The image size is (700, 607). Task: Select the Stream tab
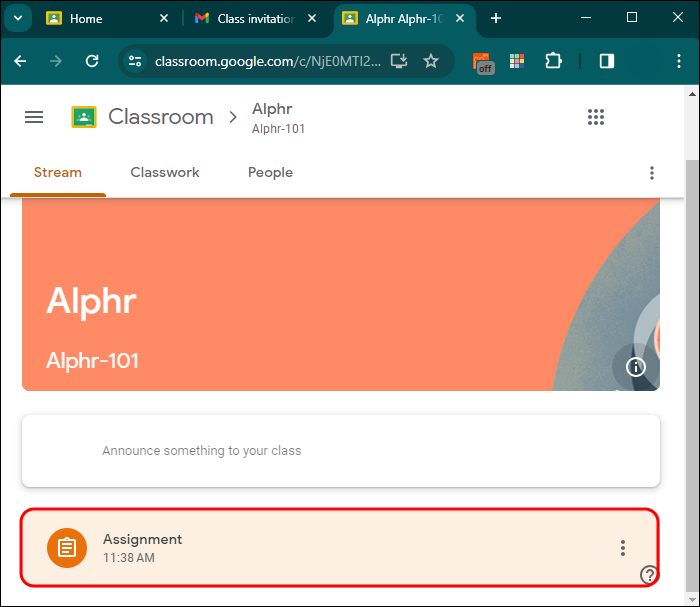(x=58, y=172)
